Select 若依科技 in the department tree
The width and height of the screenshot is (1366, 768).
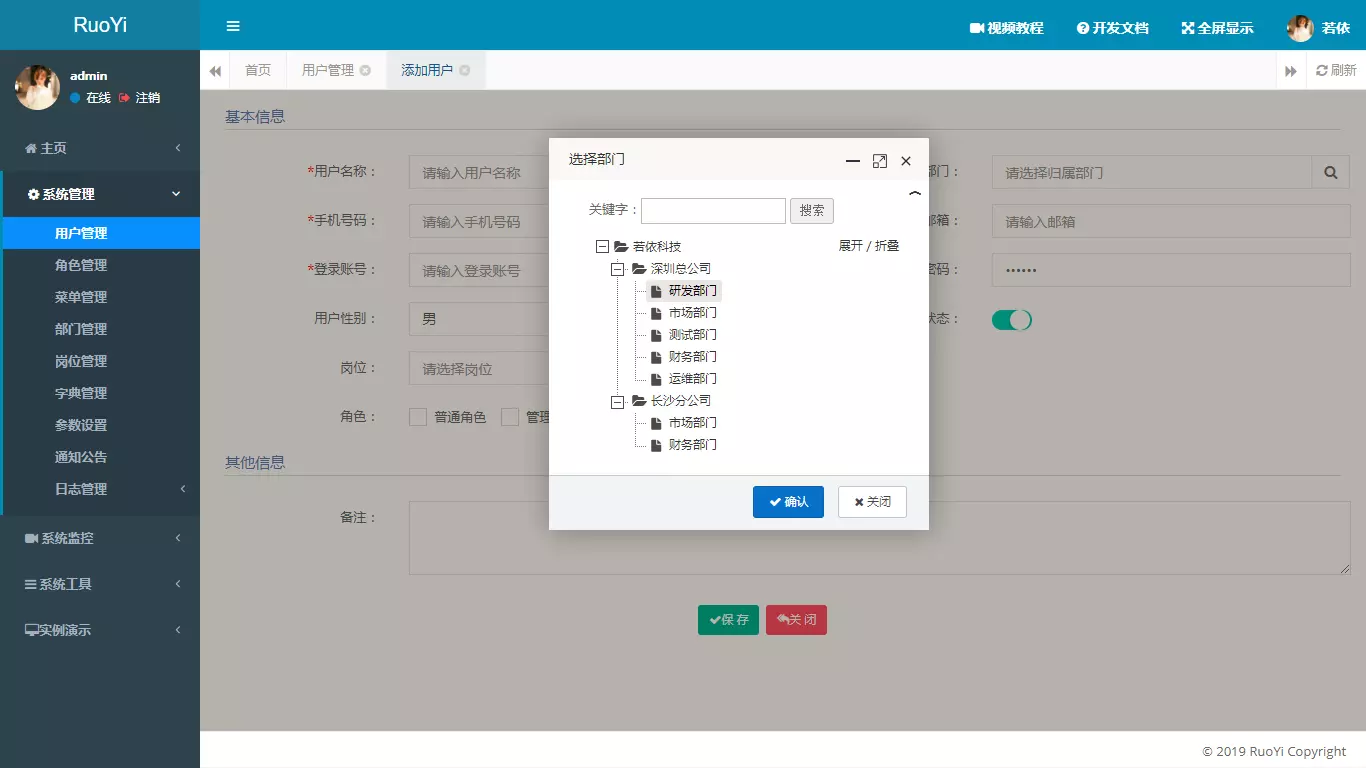click(657, 246)
